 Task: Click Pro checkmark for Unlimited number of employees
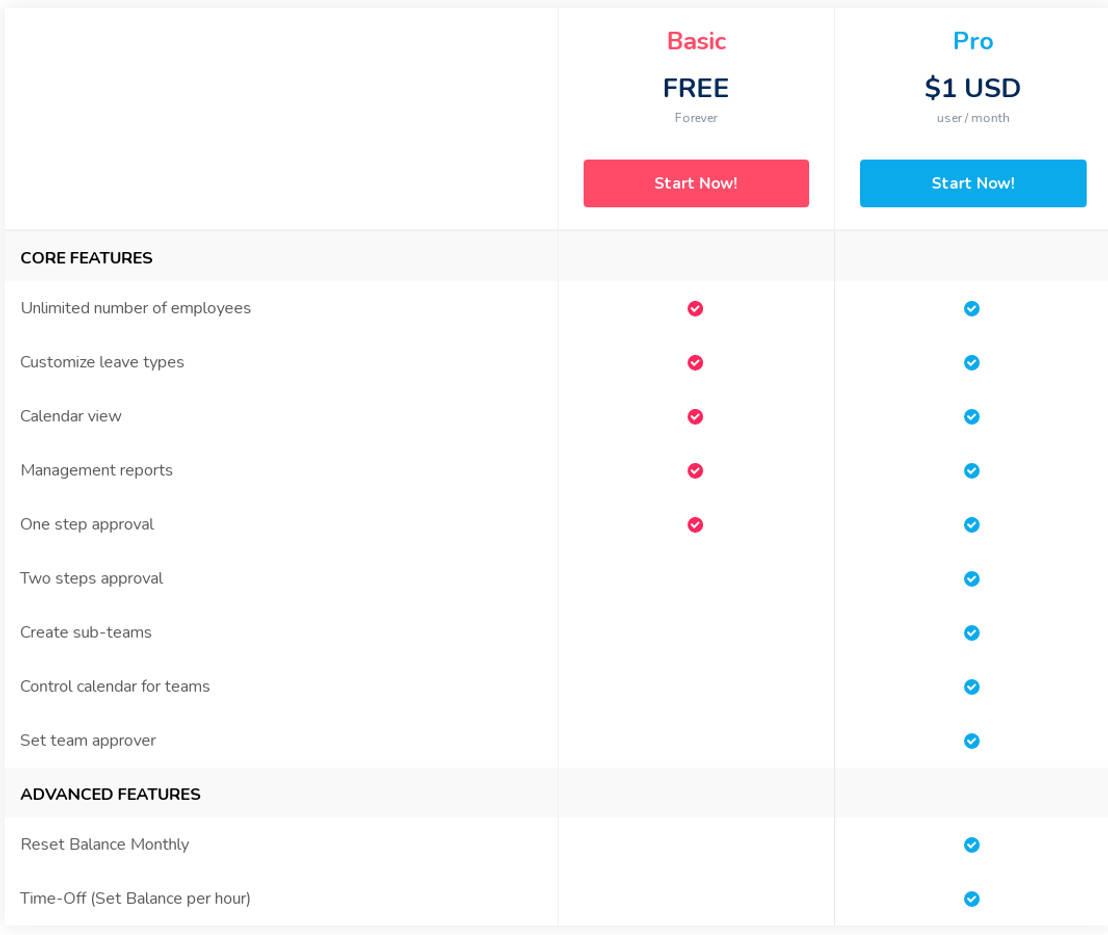(971, 309)
